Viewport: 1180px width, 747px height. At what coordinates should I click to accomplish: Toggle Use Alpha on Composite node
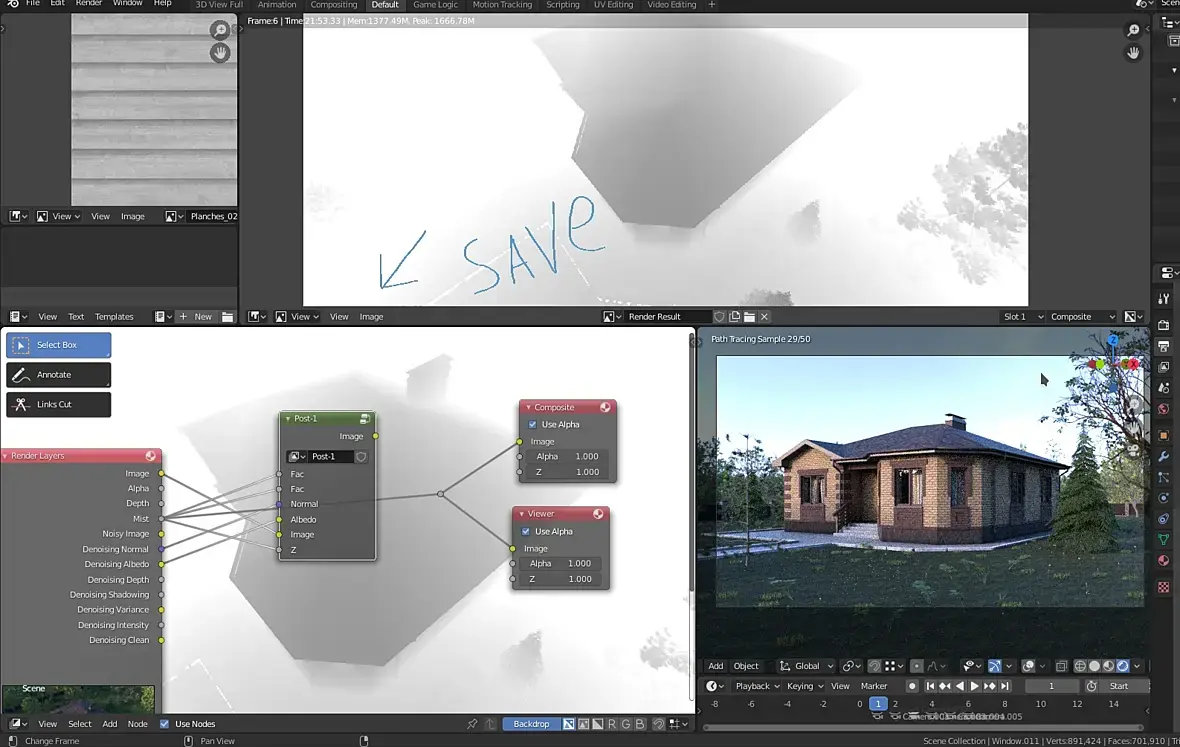(x=533, y=424)
